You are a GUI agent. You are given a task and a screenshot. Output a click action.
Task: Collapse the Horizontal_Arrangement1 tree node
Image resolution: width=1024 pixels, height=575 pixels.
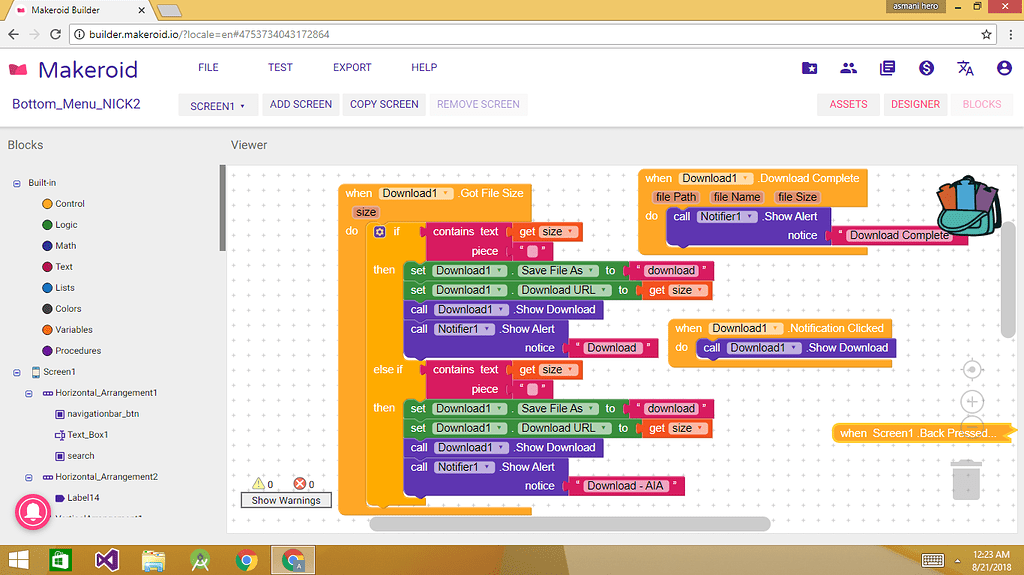(x=29, y=393)
